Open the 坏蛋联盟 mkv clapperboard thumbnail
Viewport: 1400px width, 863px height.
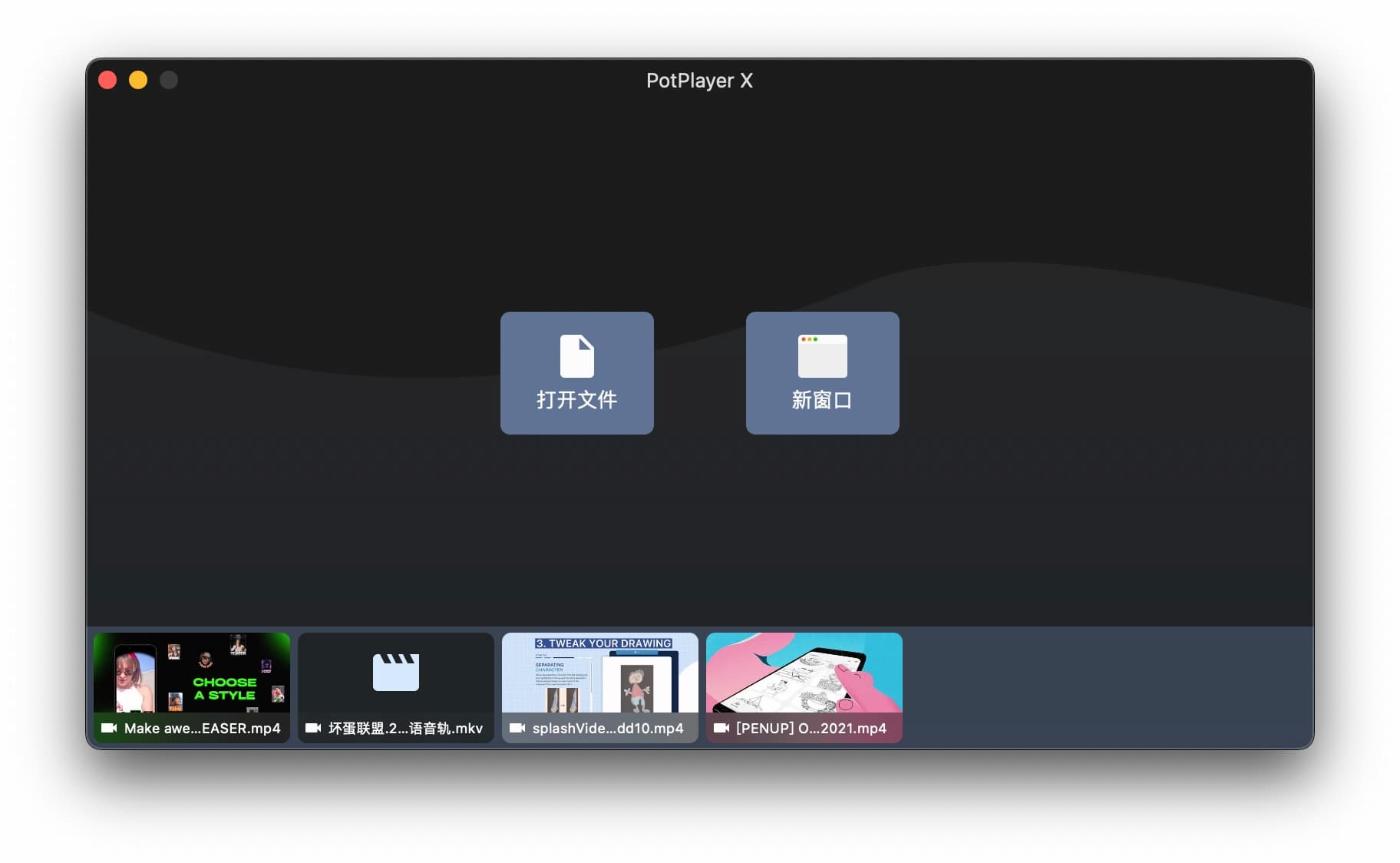tap(396, 687)
